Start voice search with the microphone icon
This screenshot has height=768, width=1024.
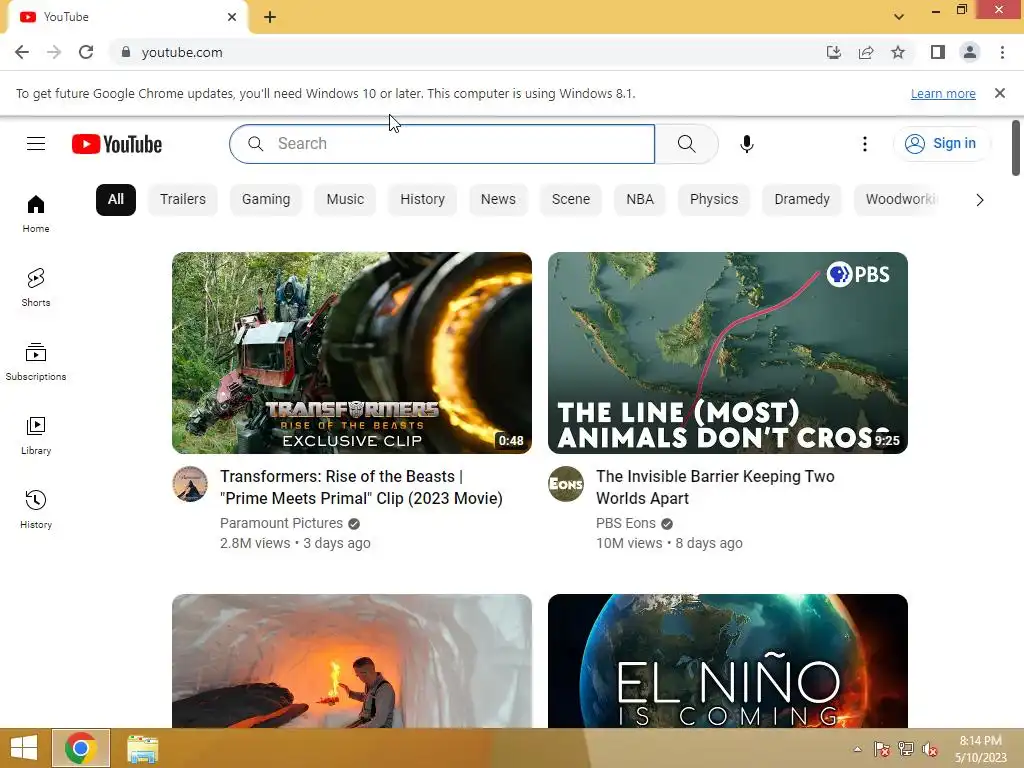click(746, 144)
